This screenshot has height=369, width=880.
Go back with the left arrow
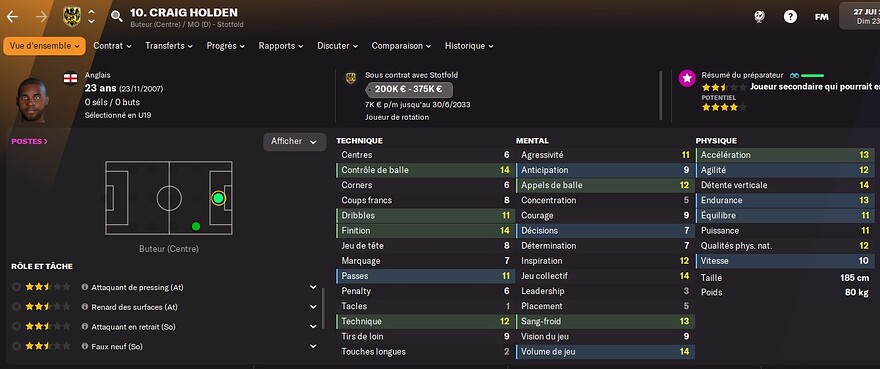[12, 17]
